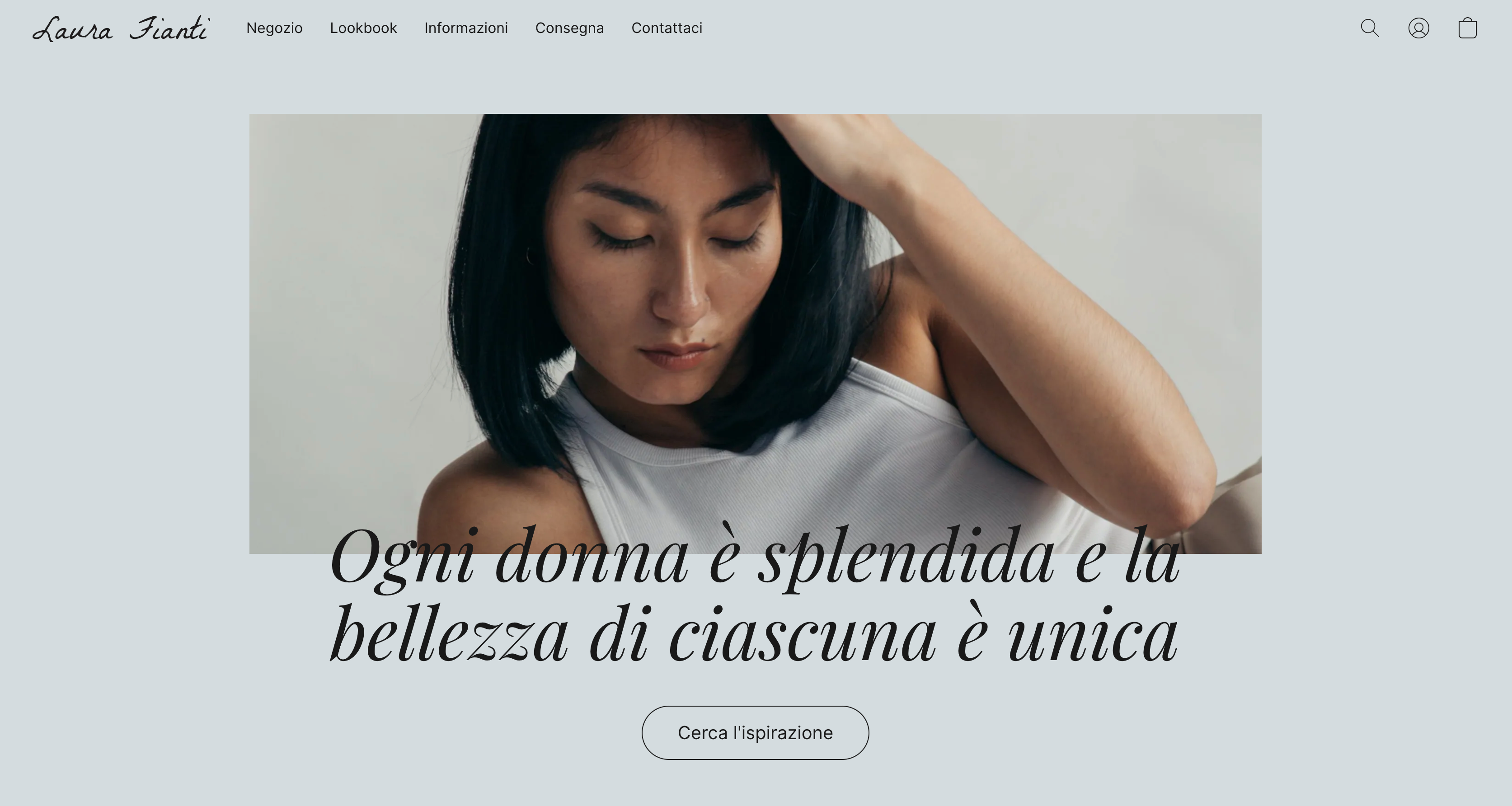Click the word 'splendida' in the headline
The width and height of the screenshot is (1512, 806).
click(906, 558)
